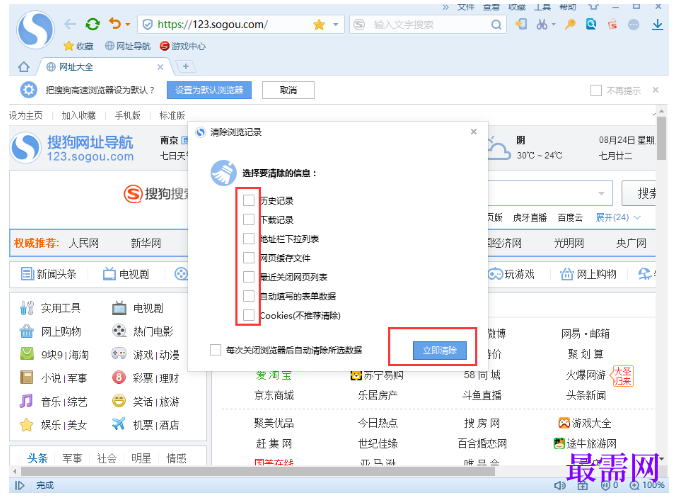Expand the 展开(24) links list
The image size is (678, 499).
pos(618,217)
